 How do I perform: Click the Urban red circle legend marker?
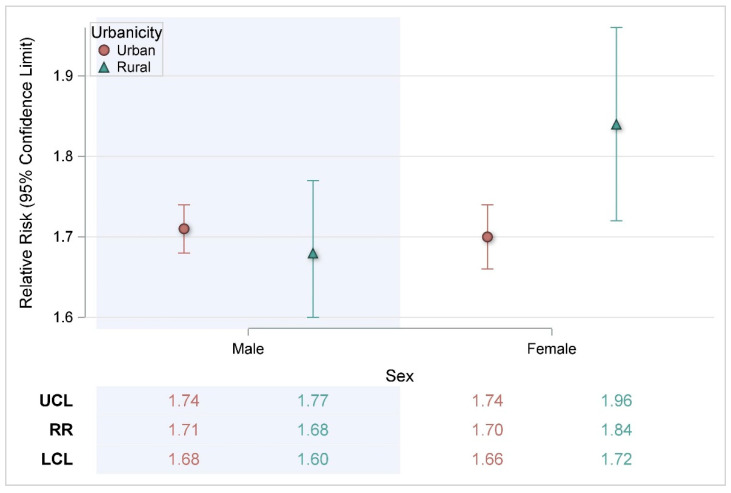point(104,50)
